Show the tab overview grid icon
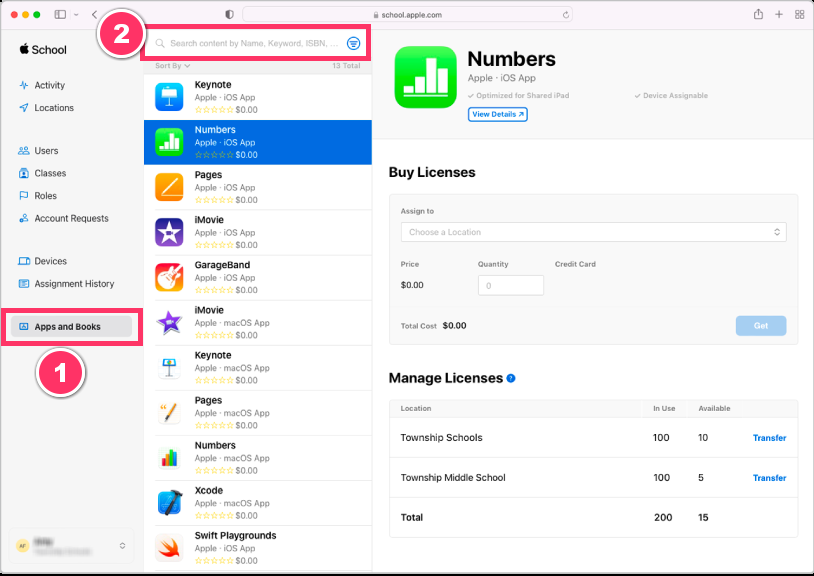This screenshot has height=576, width=814. [799, 15]
